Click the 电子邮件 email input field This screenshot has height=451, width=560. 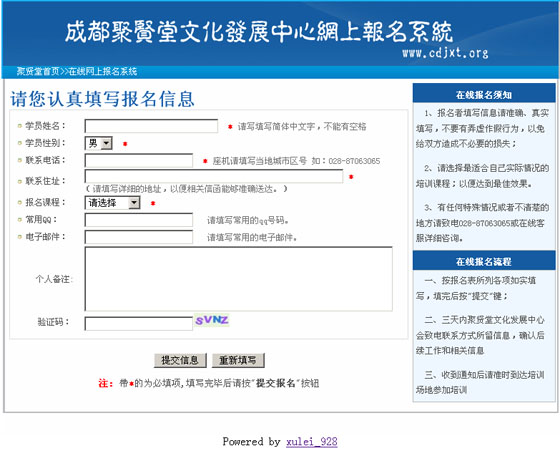(139, 237)
